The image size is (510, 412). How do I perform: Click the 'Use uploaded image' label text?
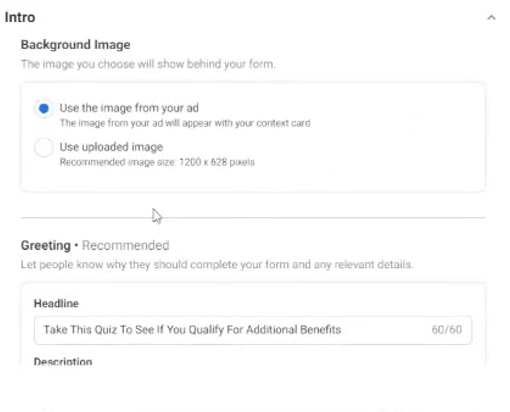[x=111, y=147]
